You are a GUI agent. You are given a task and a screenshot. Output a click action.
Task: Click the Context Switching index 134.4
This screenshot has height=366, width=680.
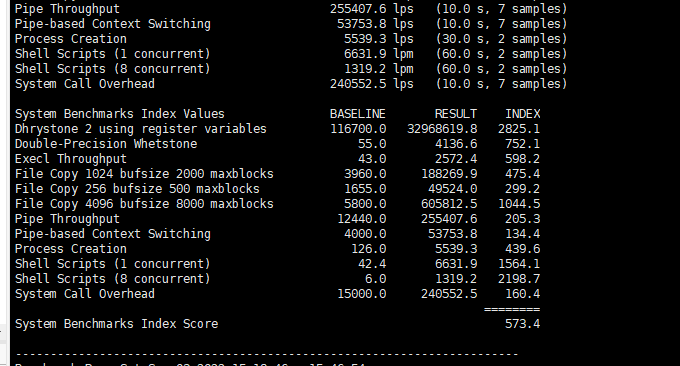coord(523,234)
